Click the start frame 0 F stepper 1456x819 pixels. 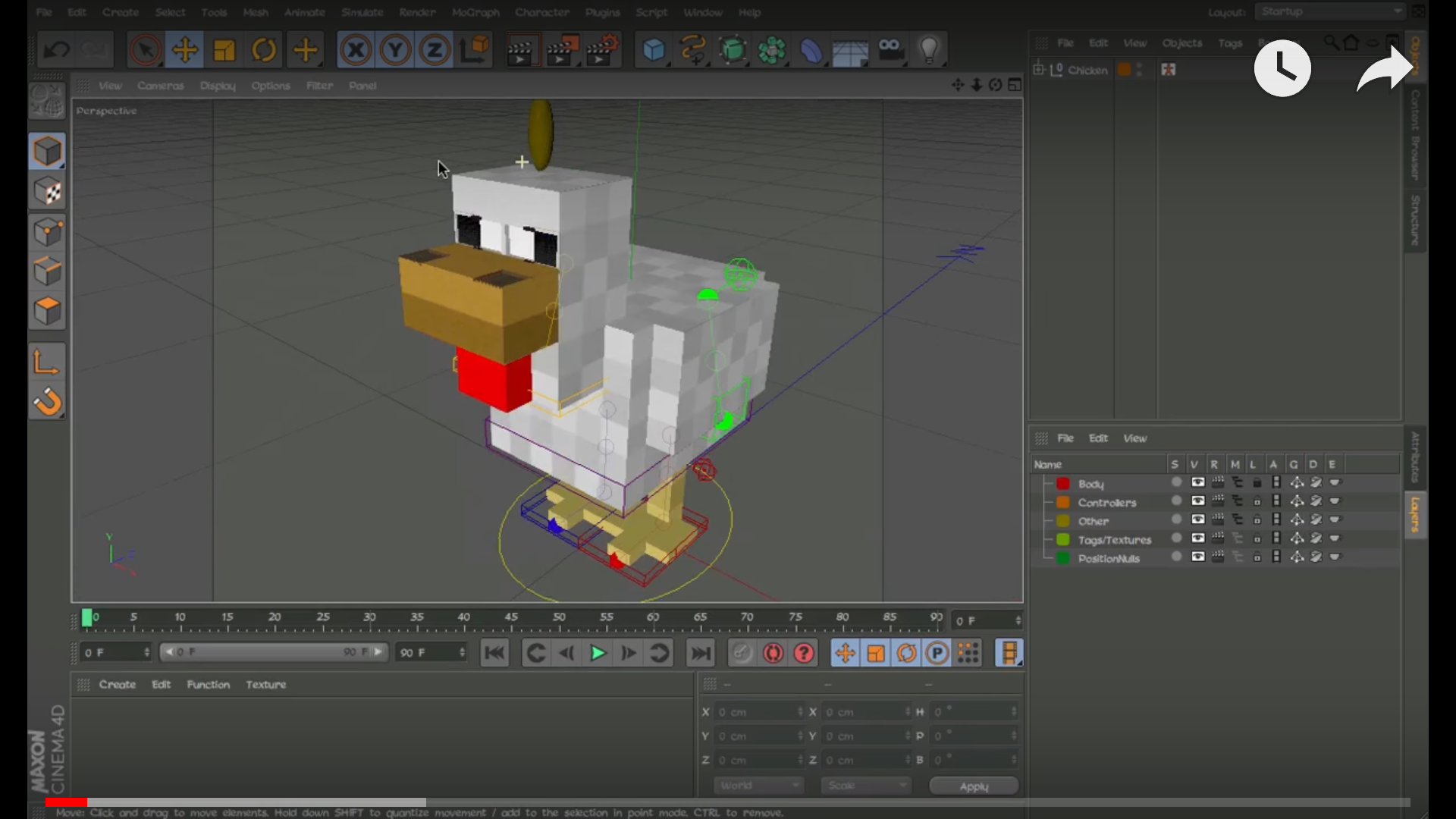pyautogui.click(x=146, y=652)
